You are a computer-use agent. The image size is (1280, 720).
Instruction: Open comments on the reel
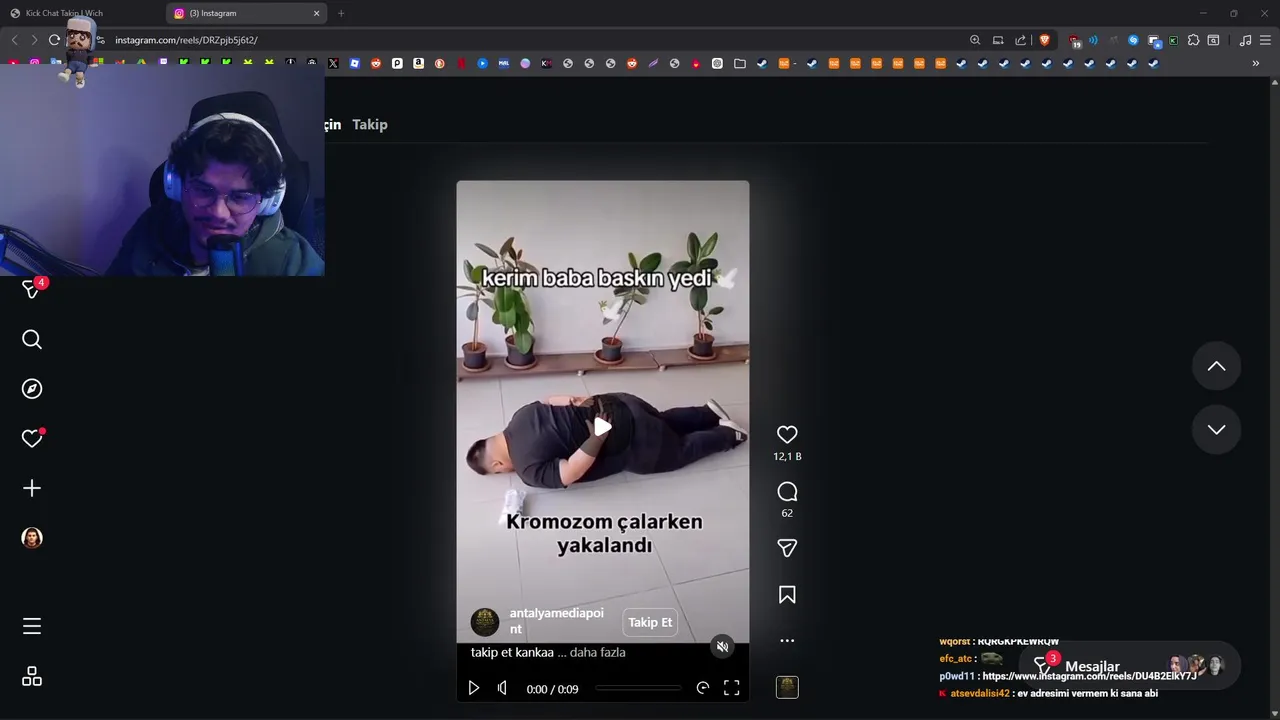(x=787, y=492)
